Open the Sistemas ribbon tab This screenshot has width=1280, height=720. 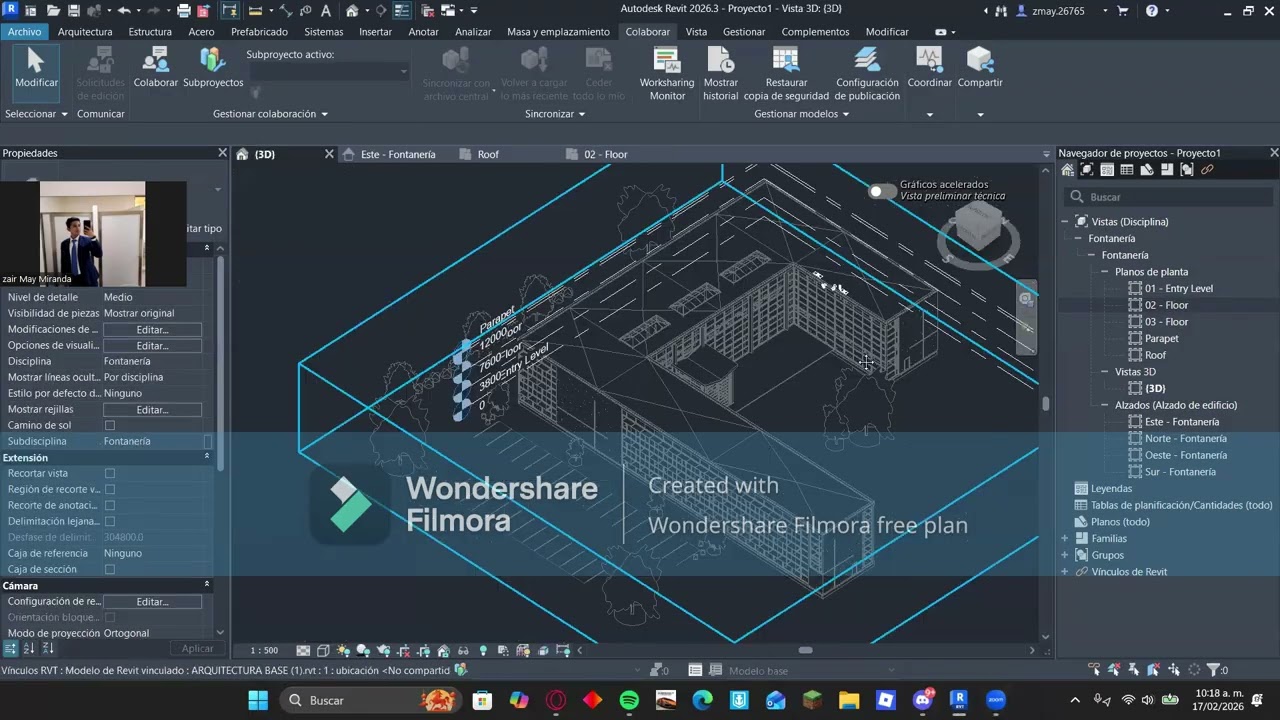(323, 32)
